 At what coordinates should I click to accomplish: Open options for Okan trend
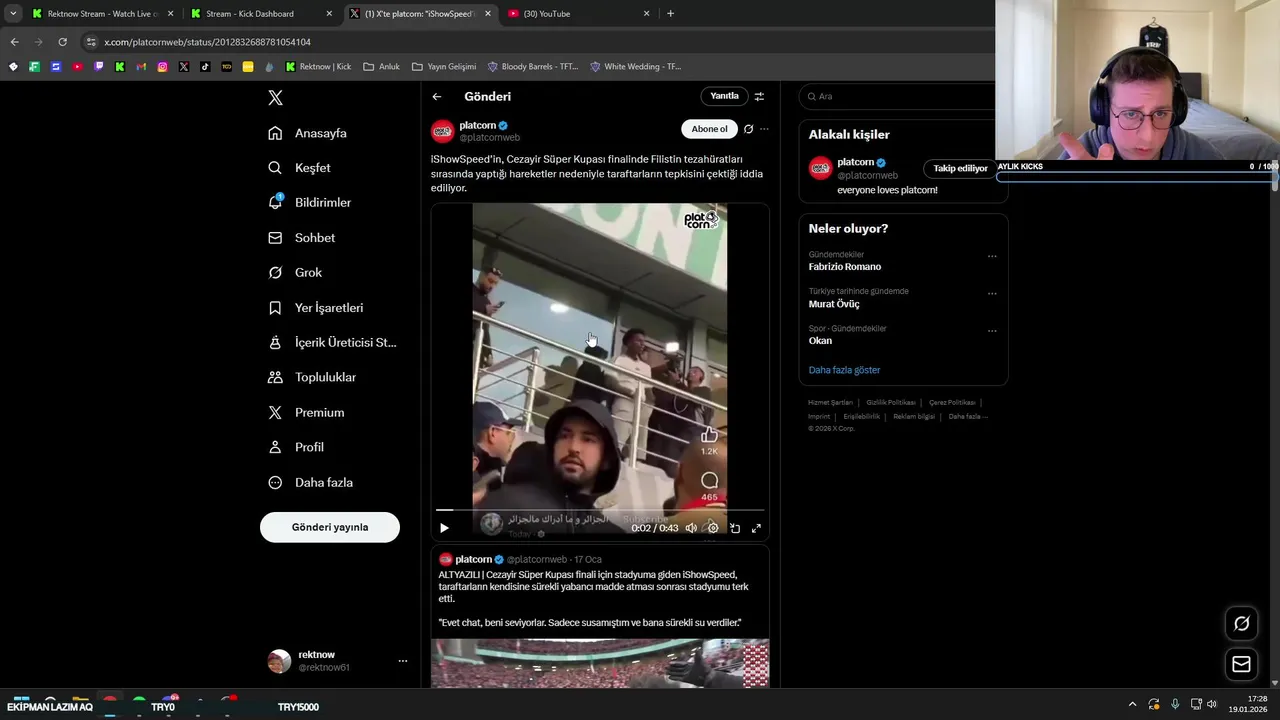tap(992, 331)
